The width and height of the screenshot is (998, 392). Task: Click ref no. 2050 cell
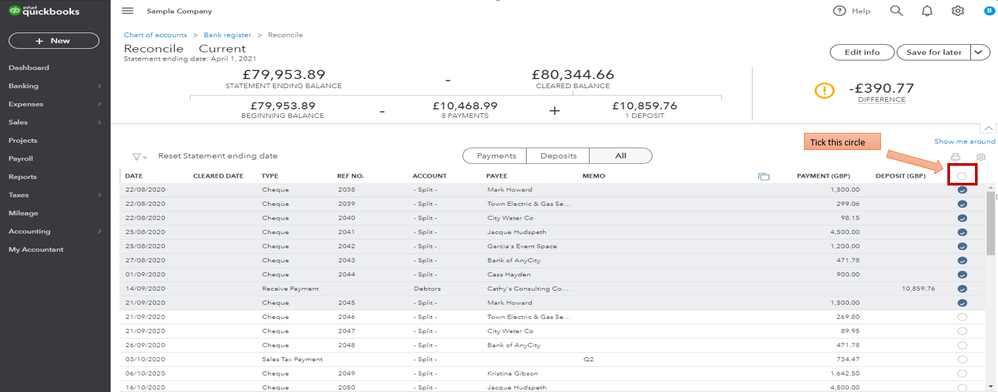click(347, 388)
